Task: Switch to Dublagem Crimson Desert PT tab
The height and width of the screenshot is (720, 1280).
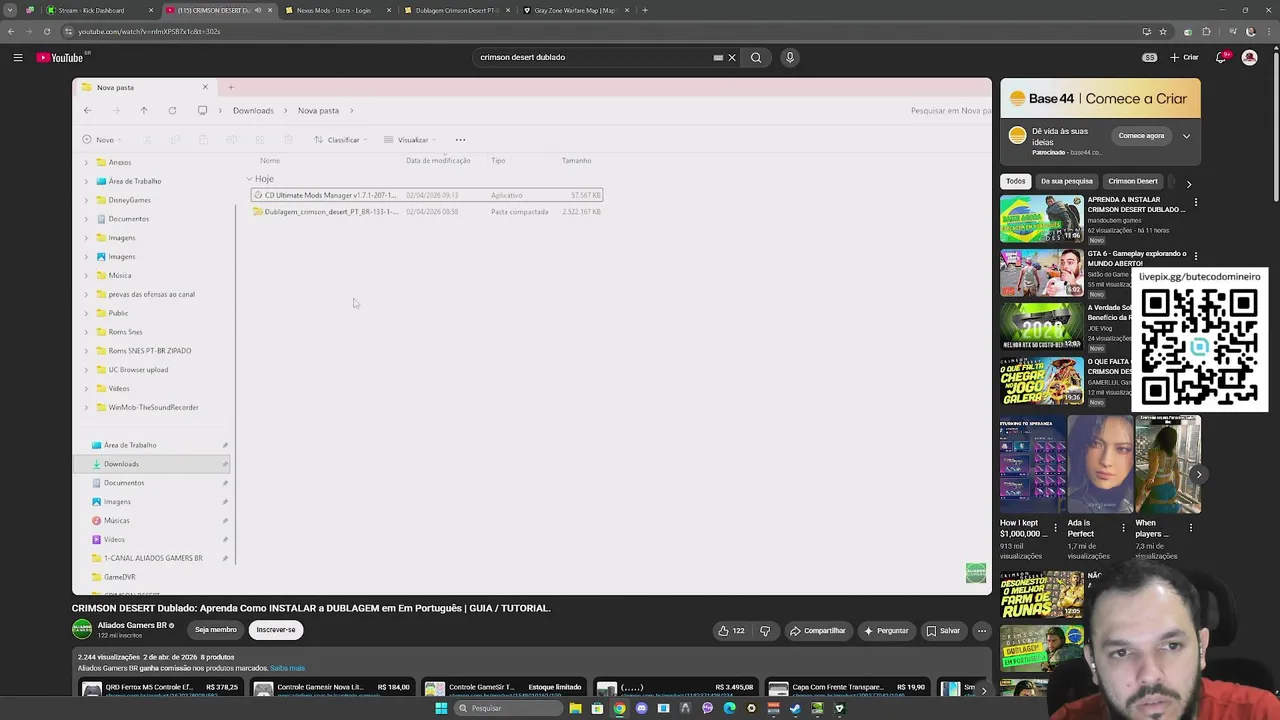Action: (456, 10)
